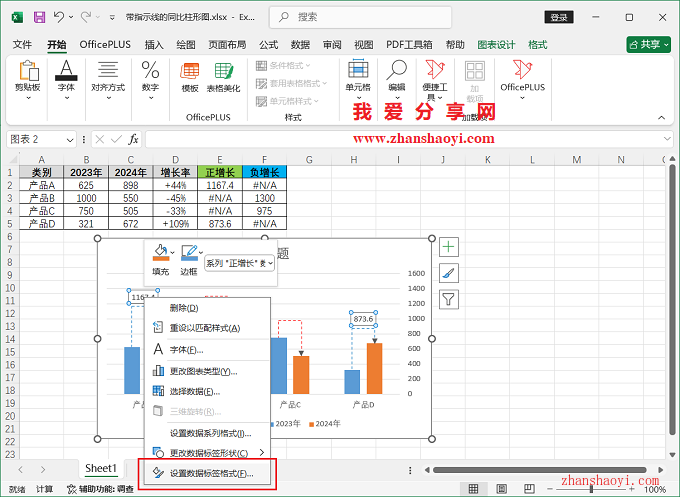The height and width of the screenshot is (497, 680).
Task: Click the 登录 sign-in button
Action: tap(559, 17)
